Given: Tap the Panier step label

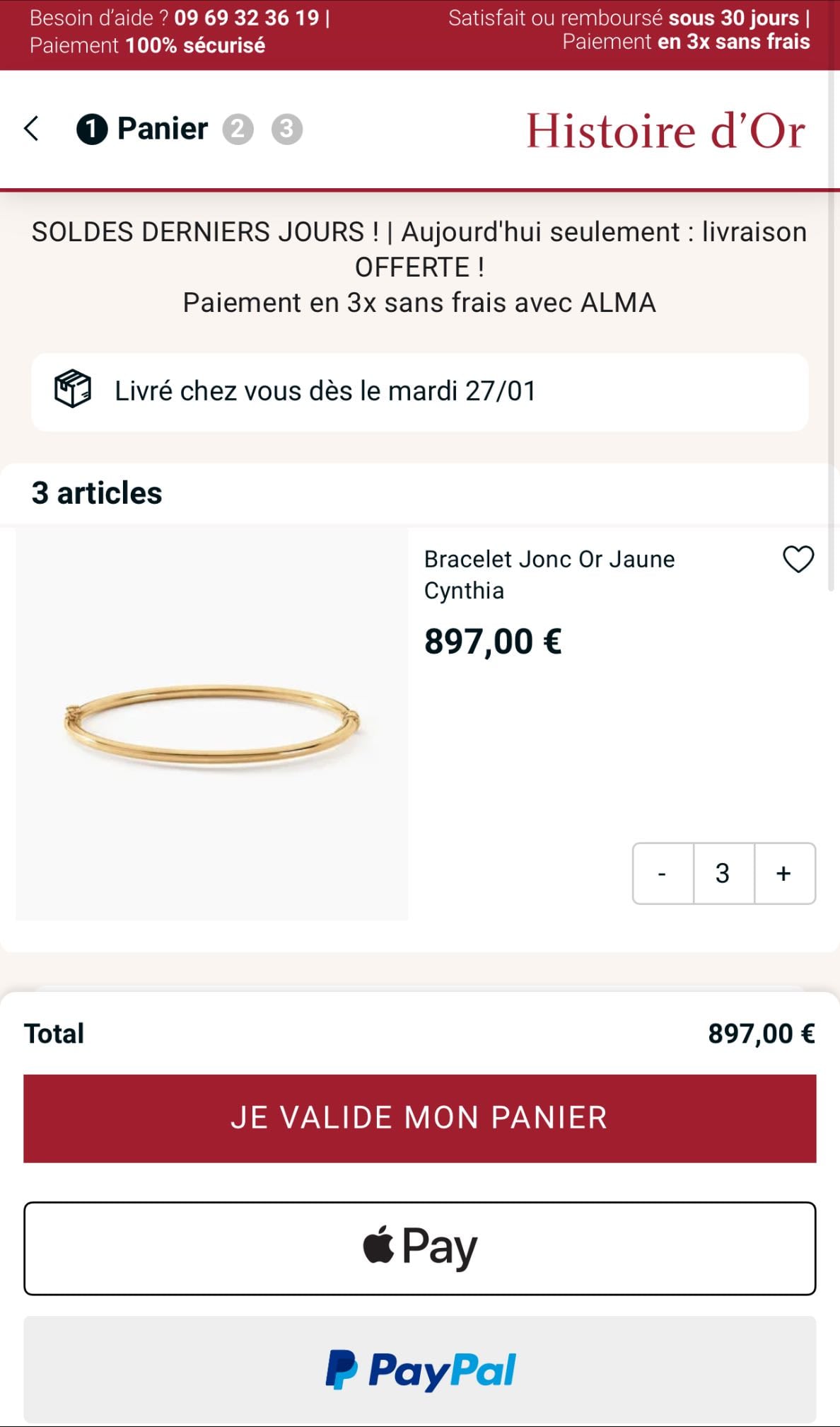Looking at the screenshot, I should 163,129.
